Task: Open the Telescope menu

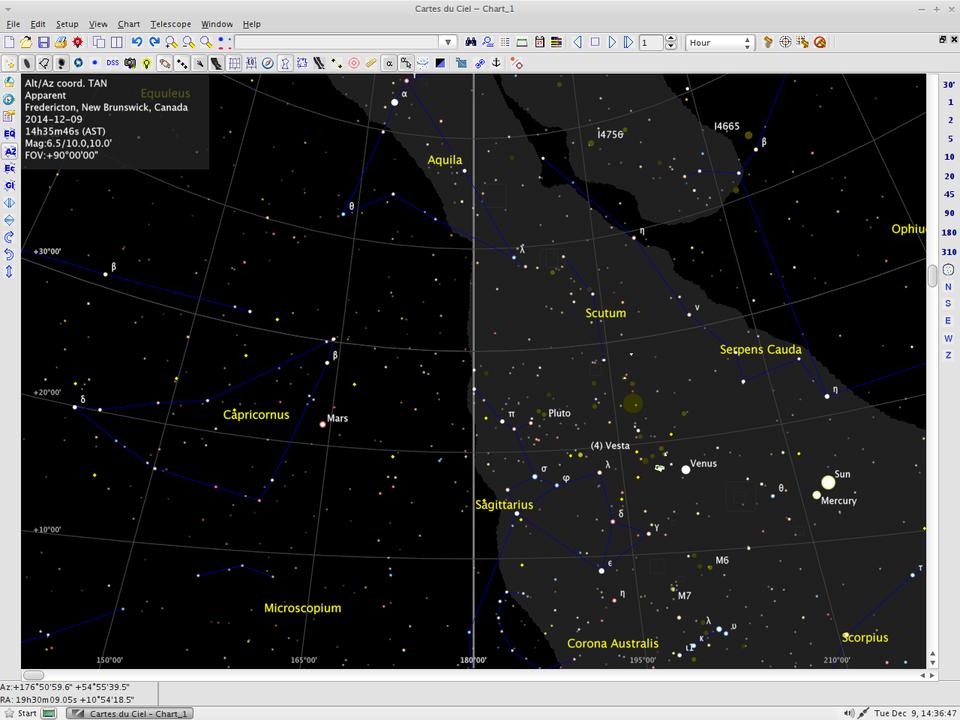Action: [170, 24]
